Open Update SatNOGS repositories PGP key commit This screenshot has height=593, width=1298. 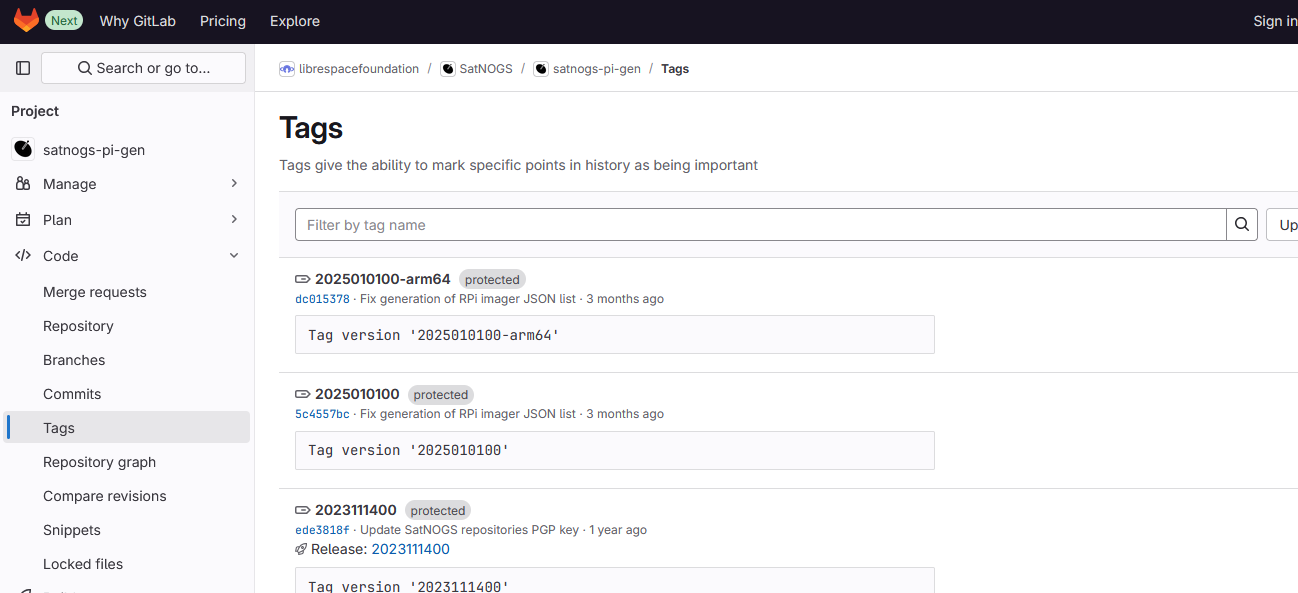pyautogui.click(x=469, y=530)
